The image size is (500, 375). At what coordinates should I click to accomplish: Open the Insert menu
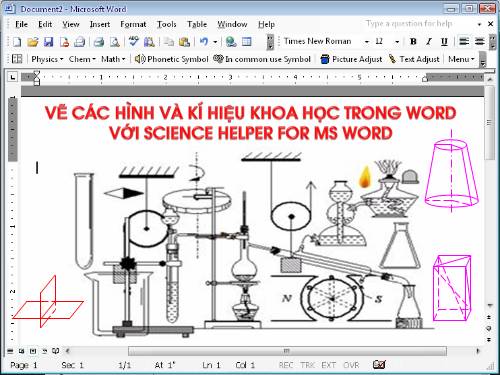coord(100,24)
